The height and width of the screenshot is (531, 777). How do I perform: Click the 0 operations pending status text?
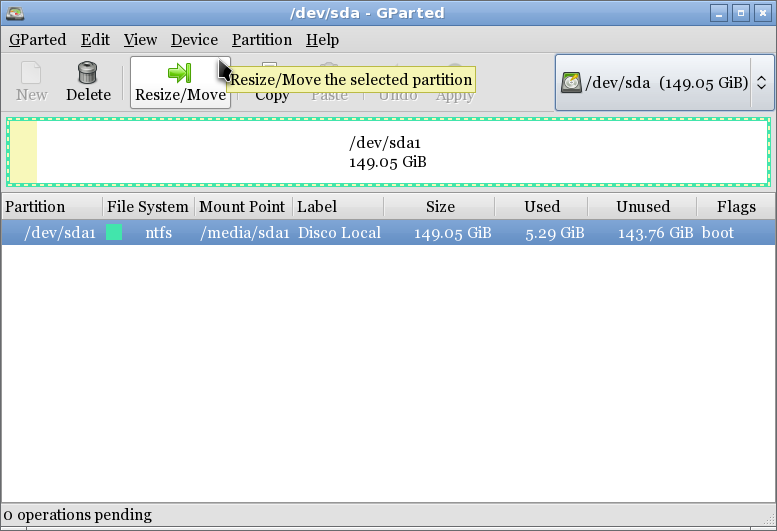click(x=78, y=515)
